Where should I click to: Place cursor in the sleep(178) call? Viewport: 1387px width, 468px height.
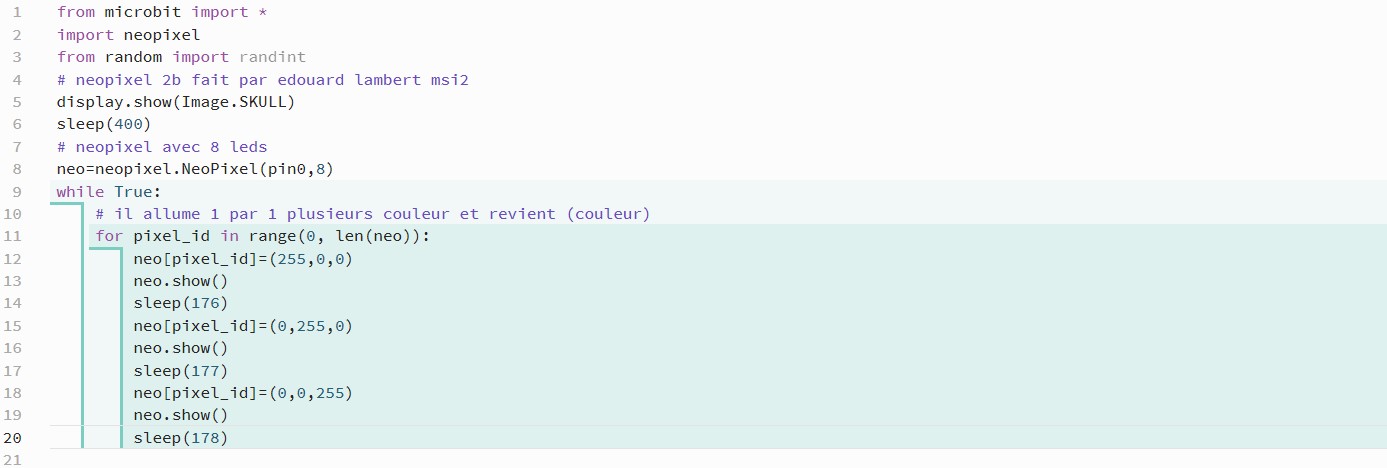pos(181,438)
